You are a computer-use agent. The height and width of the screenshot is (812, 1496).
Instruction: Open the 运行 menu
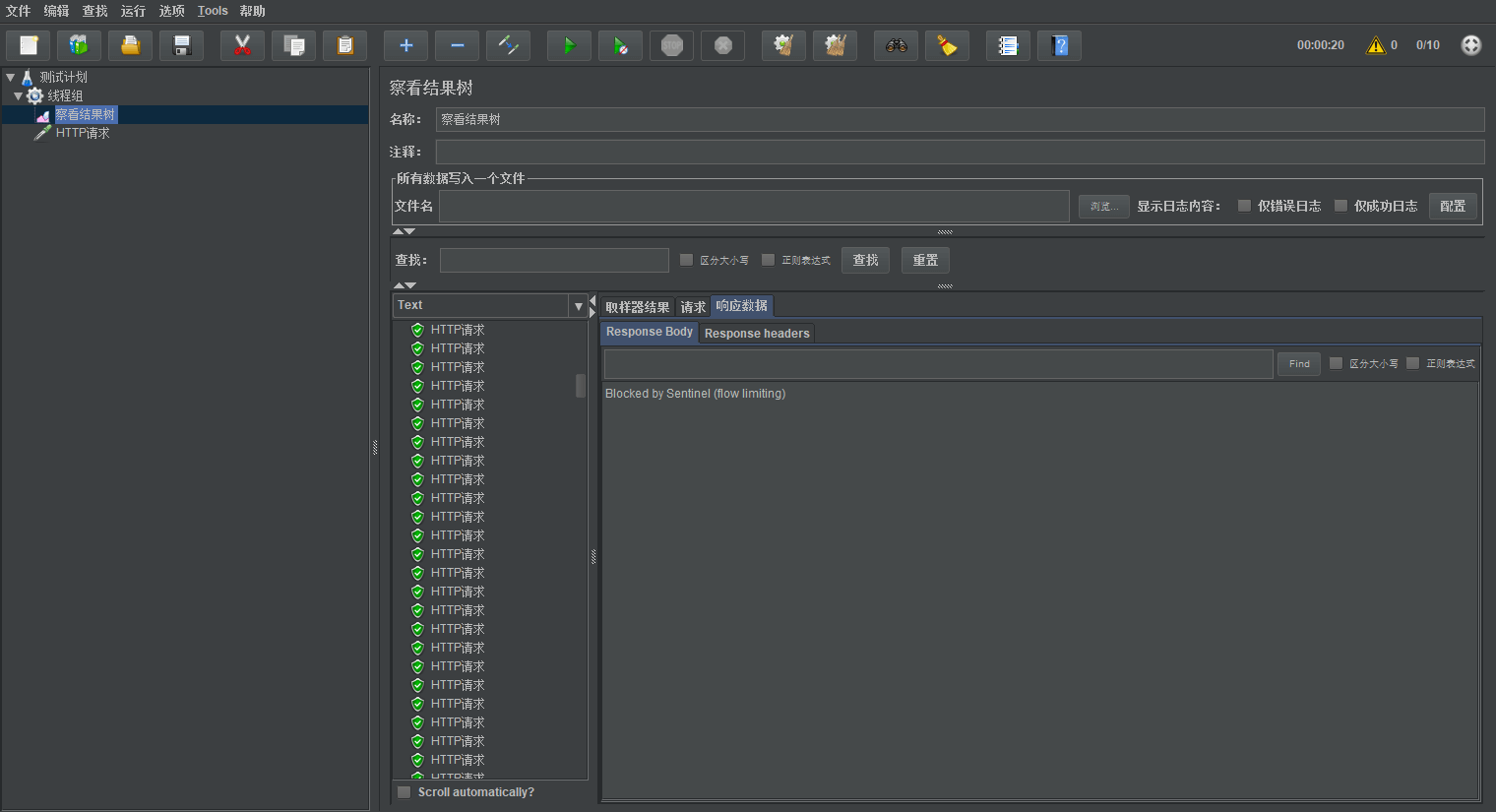pos(133,11)
